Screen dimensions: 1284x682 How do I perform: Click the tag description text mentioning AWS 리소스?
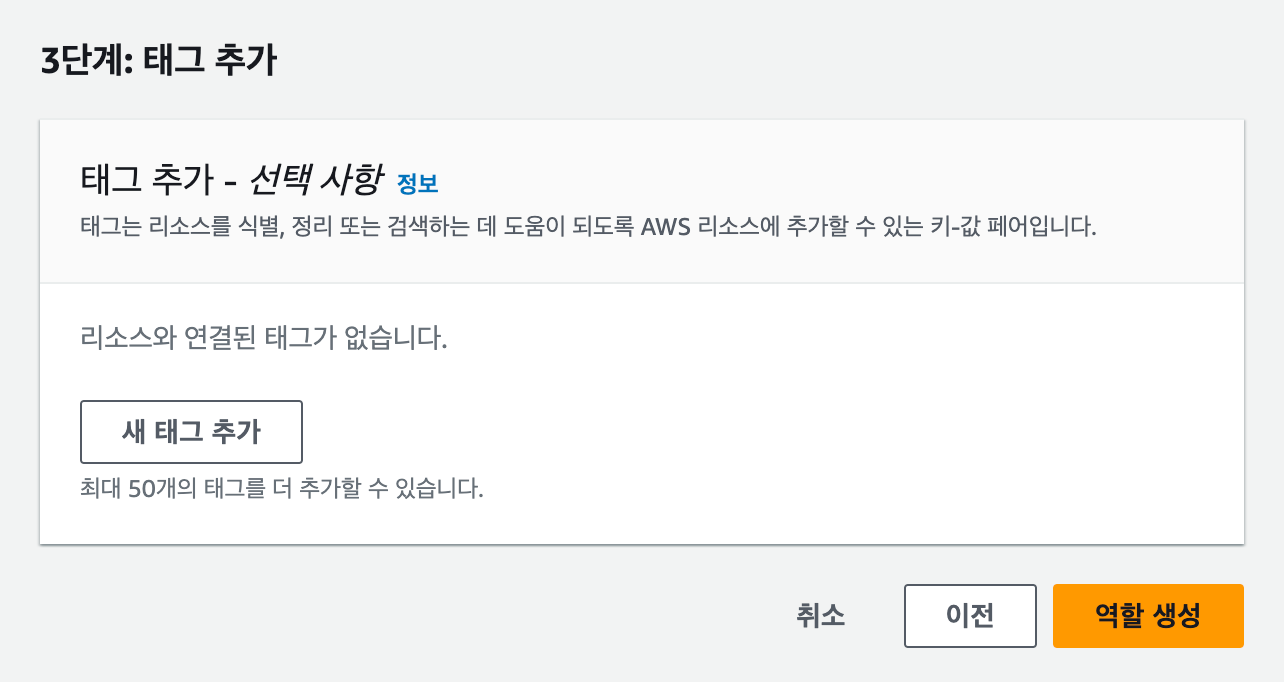(x=588, y=226)
